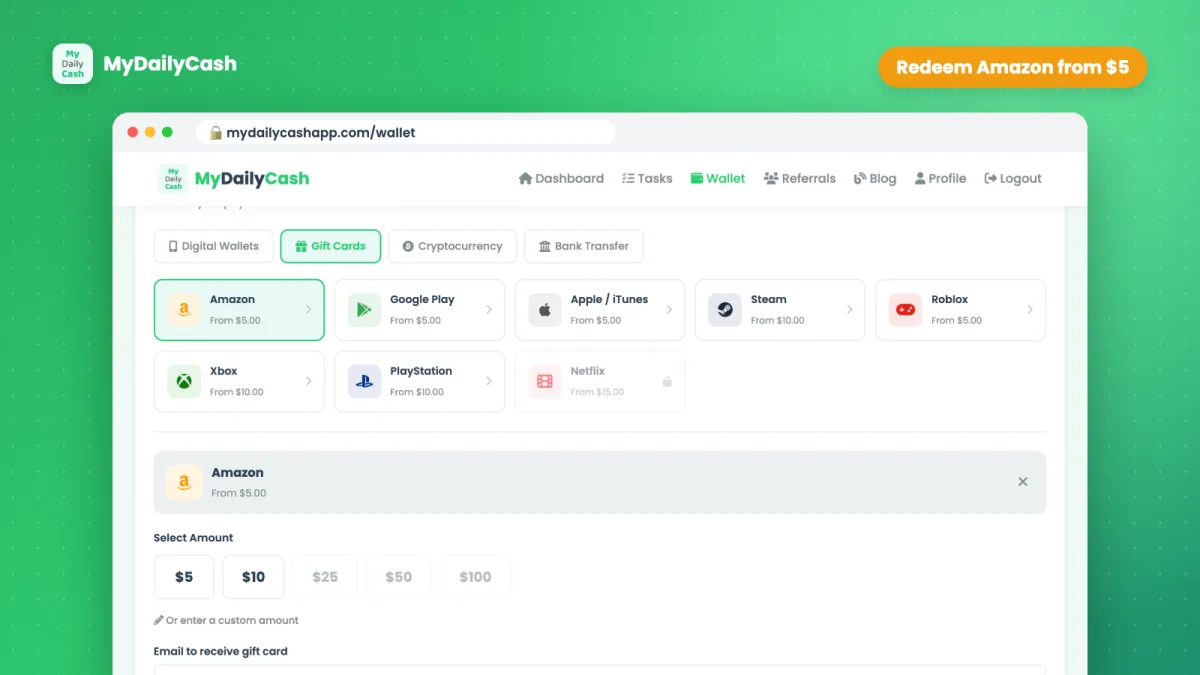Click the padlock icon in the address bar
The height and width of the screenshot is (675, 1200).
click(215, 132)
